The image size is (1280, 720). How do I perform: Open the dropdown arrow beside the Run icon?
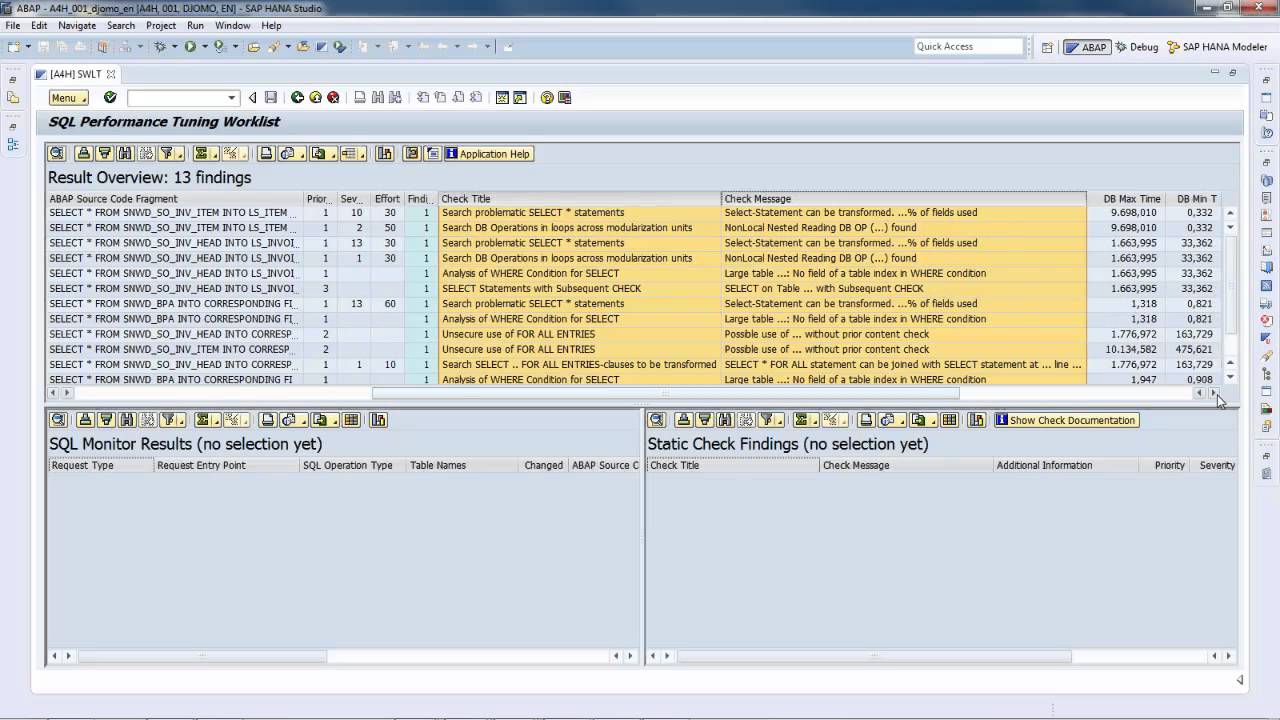pos(204,46)
